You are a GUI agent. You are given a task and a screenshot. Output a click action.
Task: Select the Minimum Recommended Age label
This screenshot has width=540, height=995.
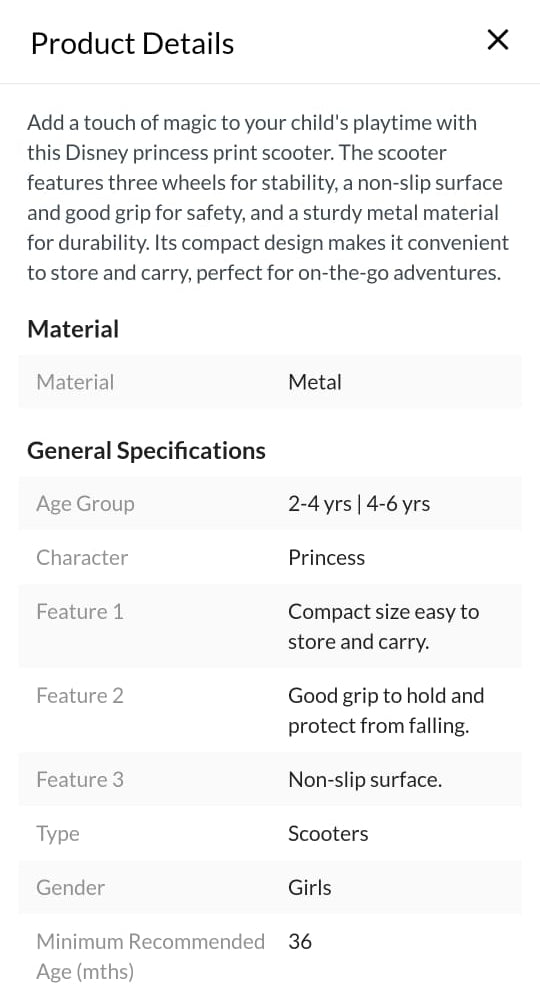pyautogui.click(x=150, y=956)
